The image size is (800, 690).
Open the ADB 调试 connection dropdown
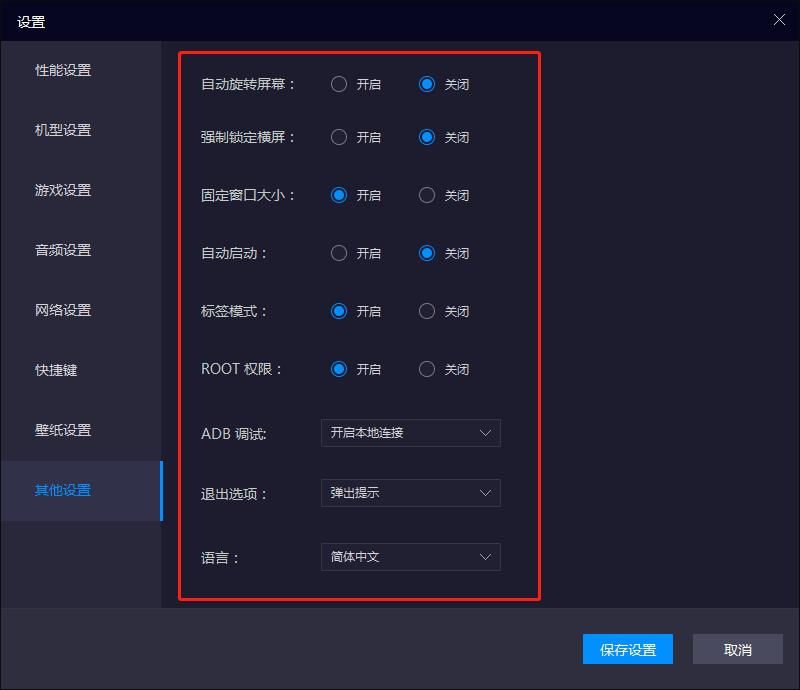pos(410,433)
